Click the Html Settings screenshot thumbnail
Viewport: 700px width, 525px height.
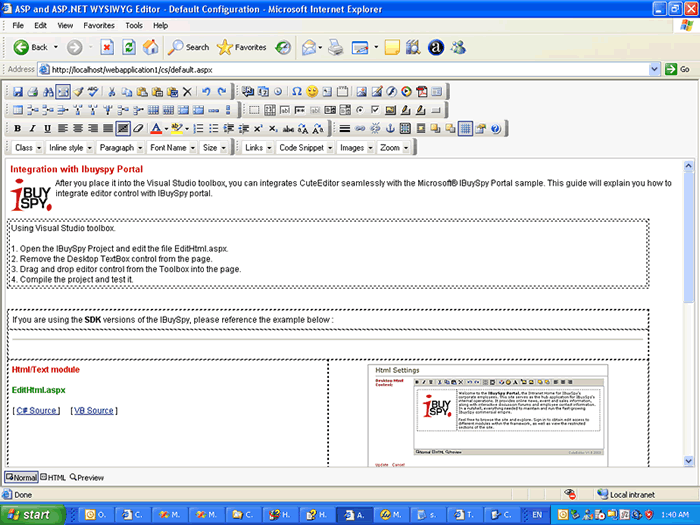point(488,416)
